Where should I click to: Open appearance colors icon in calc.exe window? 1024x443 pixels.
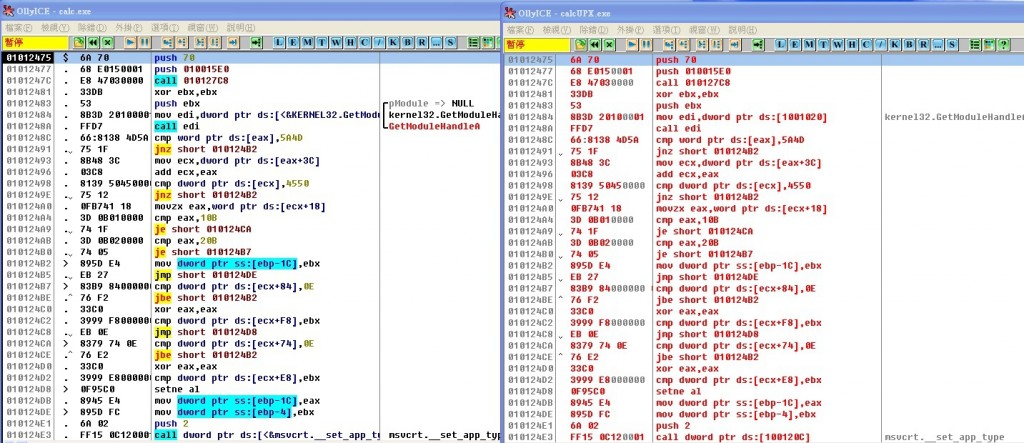click(x=487, y=42)
